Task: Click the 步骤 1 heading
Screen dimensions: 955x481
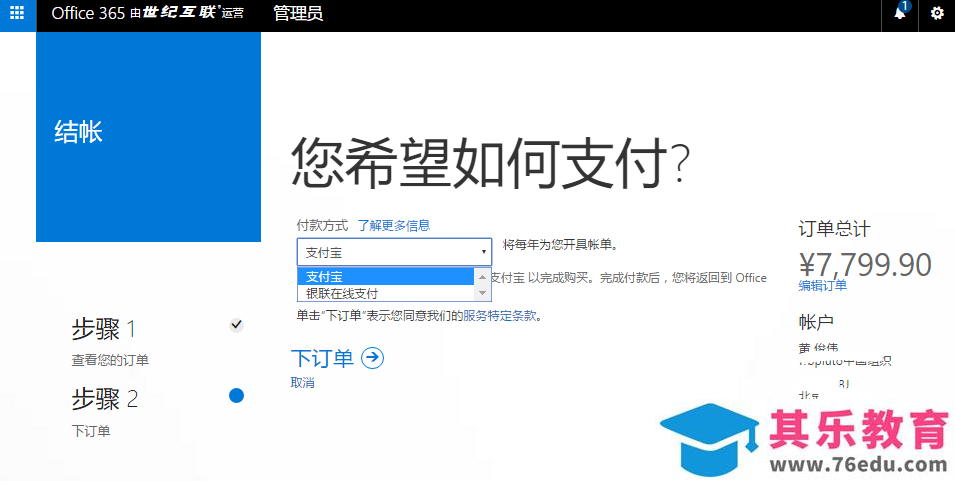Action: click(x=104, y=329)
